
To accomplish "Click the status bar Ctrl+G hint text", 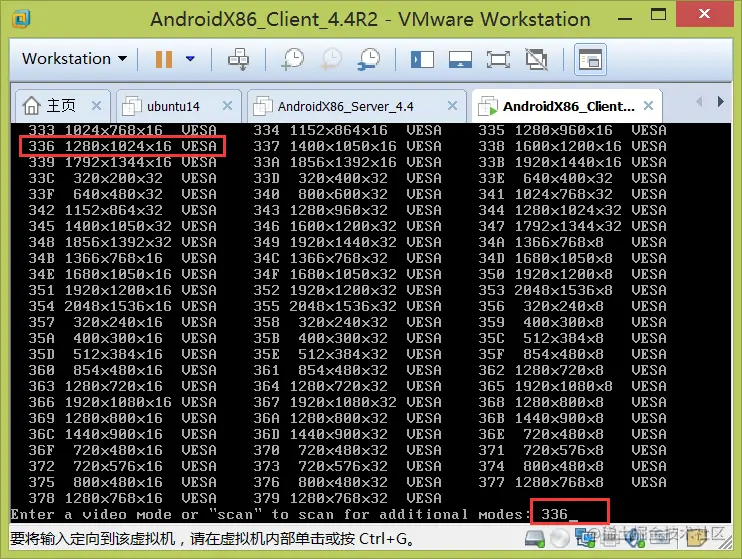I will (x=212, y=539).
